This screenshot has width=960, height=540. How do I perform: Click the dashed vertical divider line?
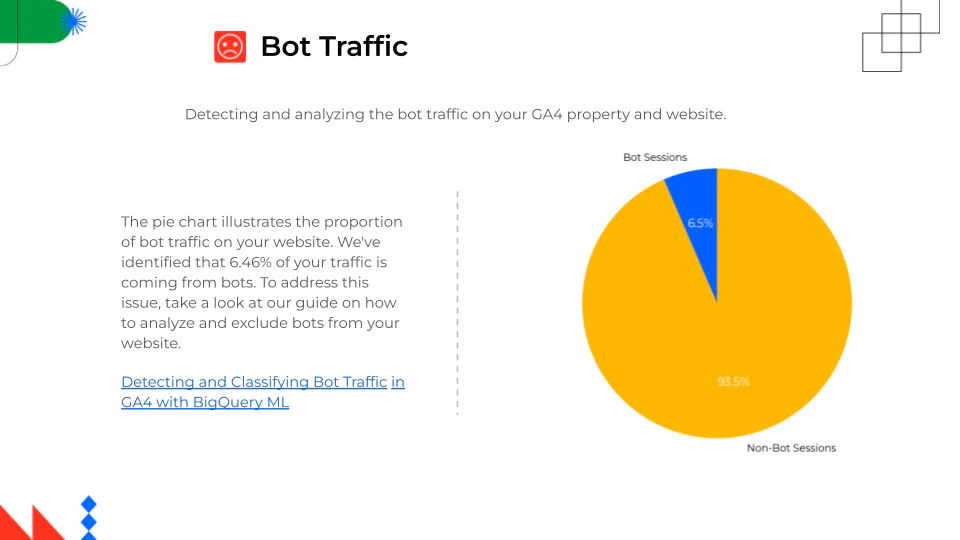458,300
